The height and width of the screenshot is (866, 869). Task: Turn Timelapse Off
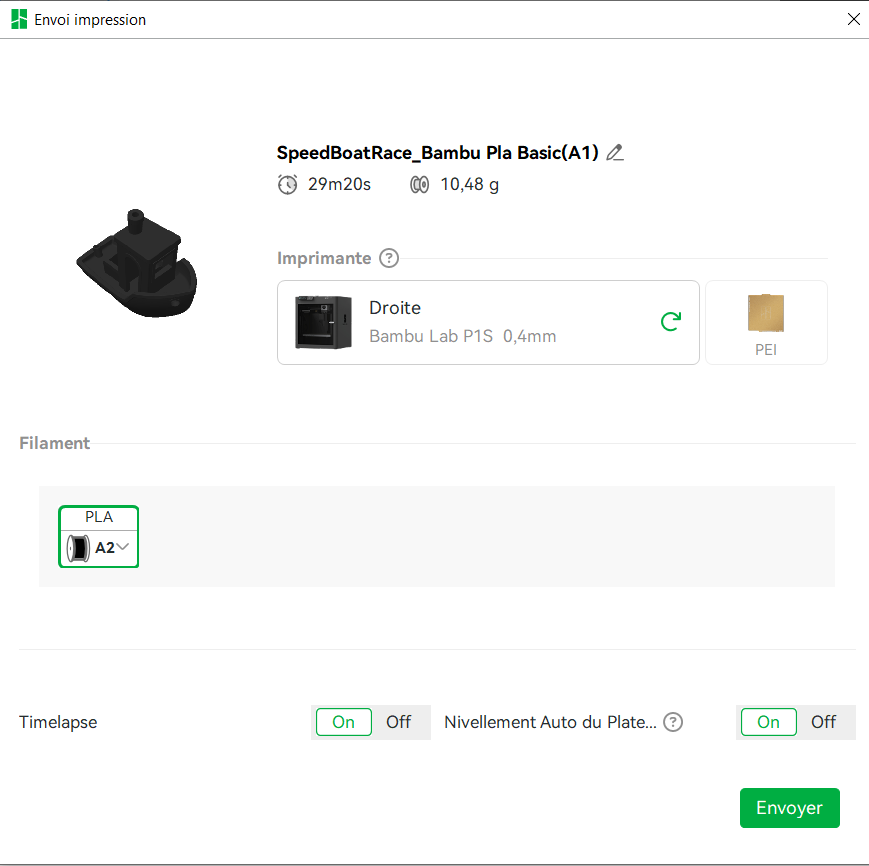tap(399, 722)
